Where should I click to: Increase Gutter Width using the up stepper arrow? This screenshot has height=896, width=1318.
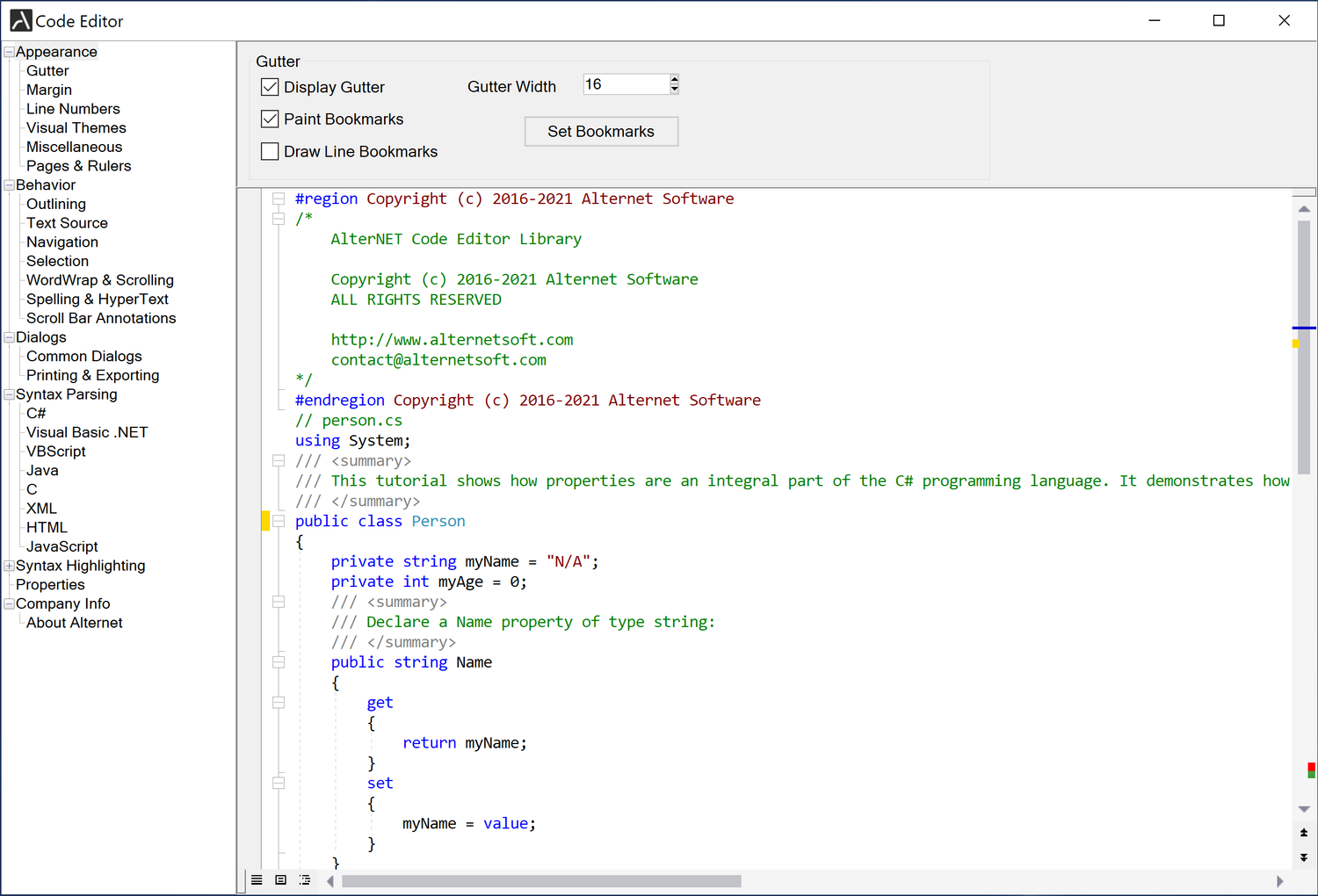[674, 78]
